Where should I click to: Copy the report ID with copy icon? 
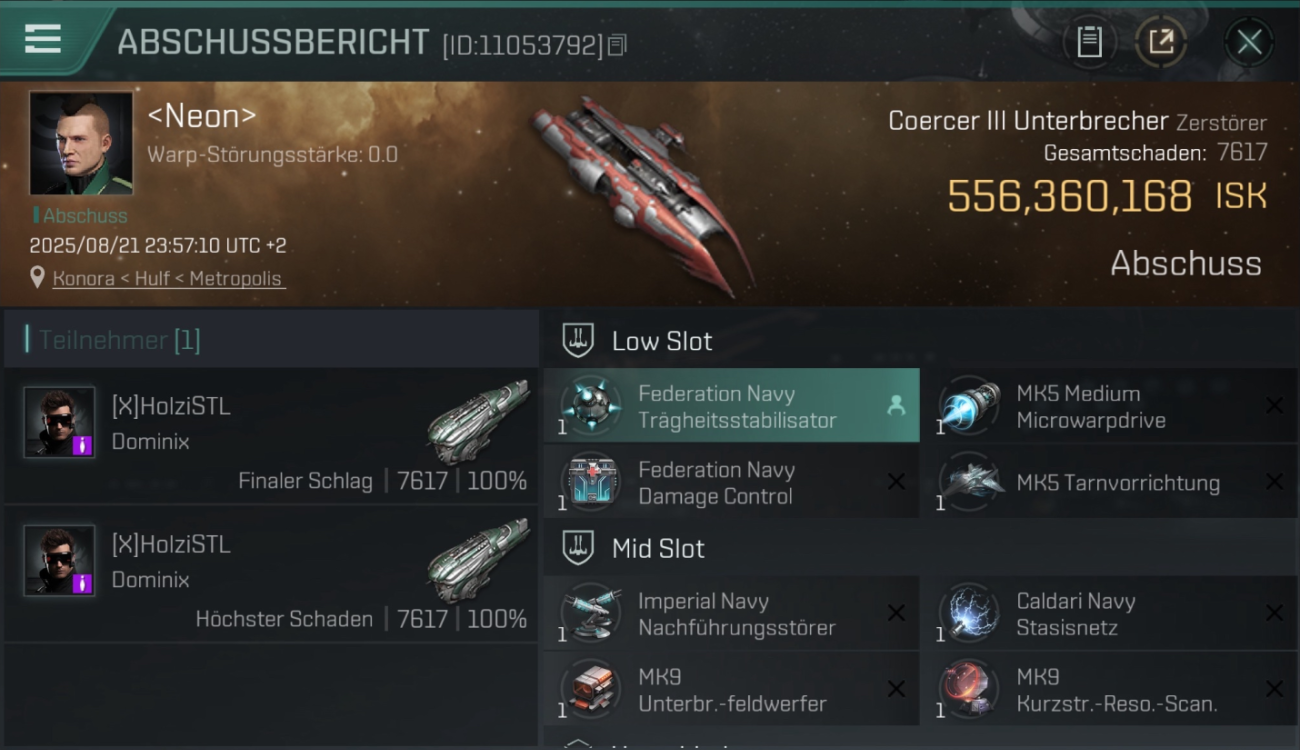pyautogui.click(x=617, y=45)
